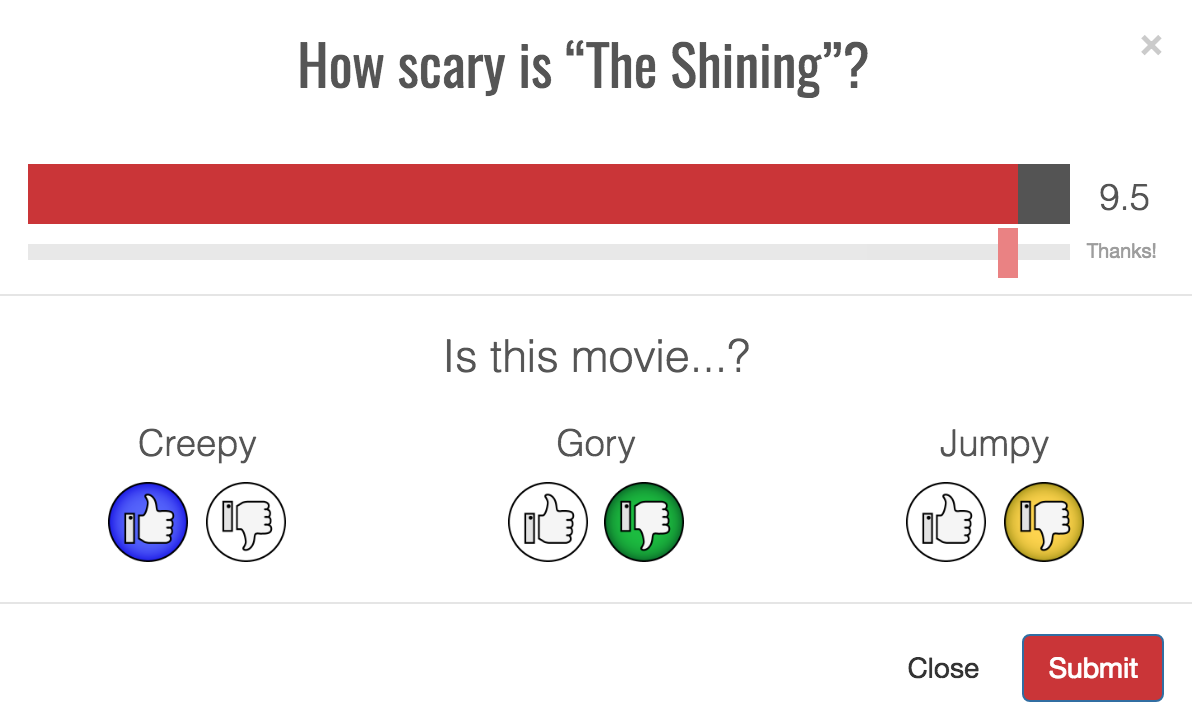Choose the Jumpy thumbs-up icon

point(946,522)
